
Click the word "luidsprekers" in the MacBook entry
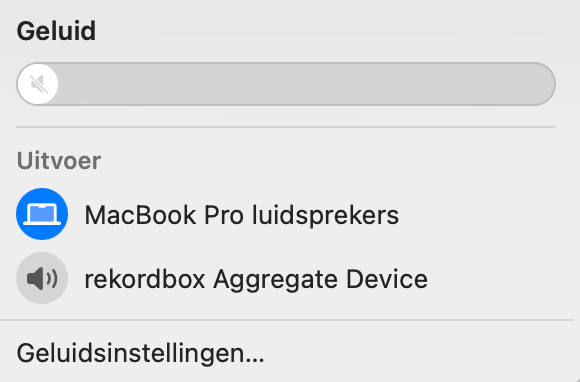pos(326,215)
